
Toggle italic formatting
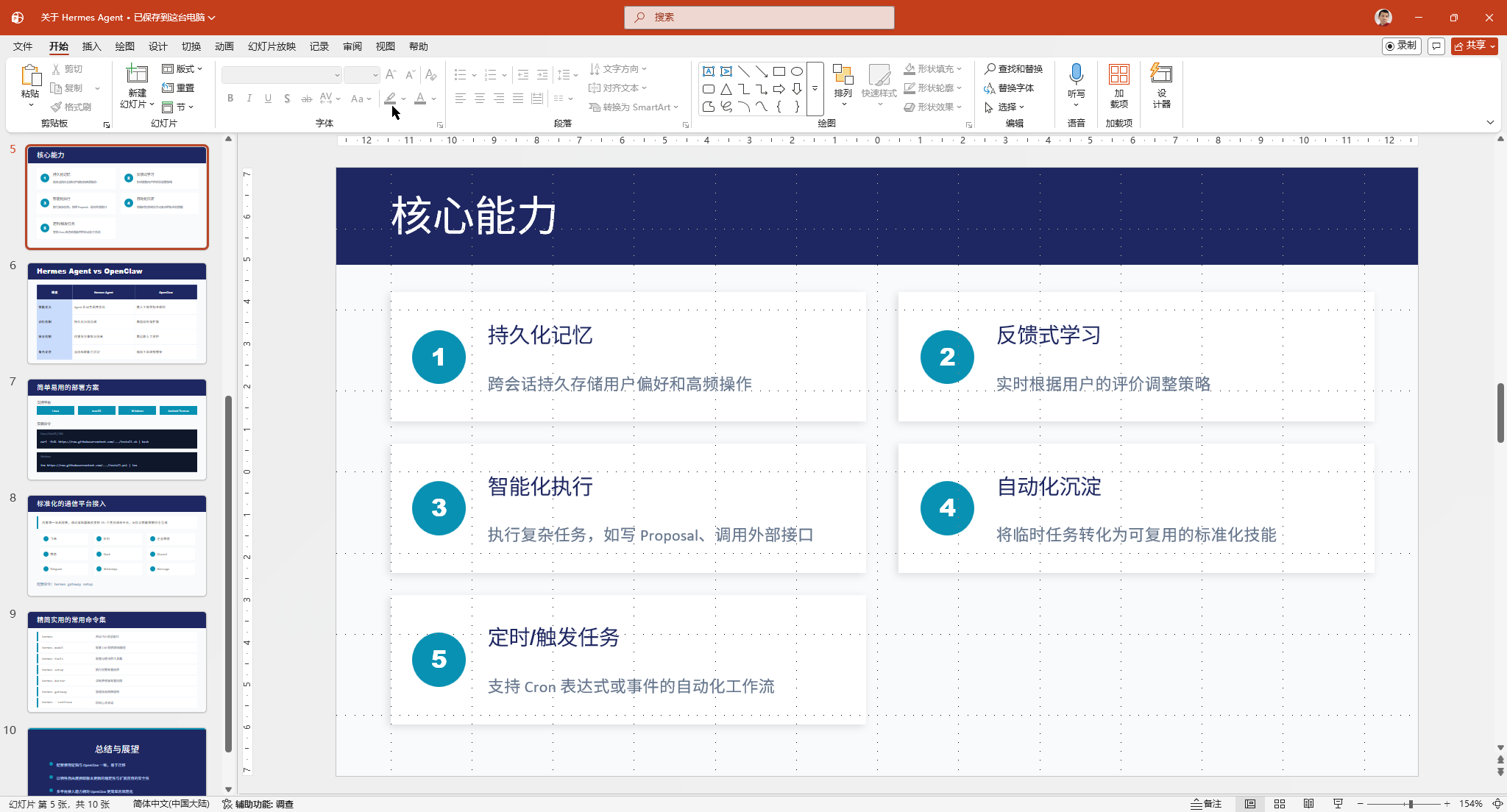pyautogui.click(x=249, y=99)
